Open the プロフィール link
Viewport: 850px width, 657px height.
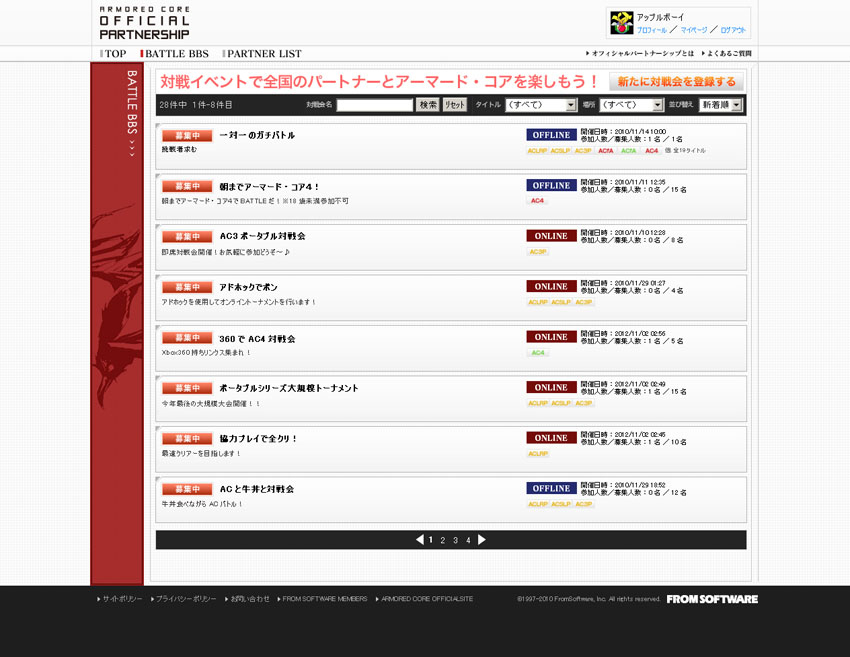[652, 30]
